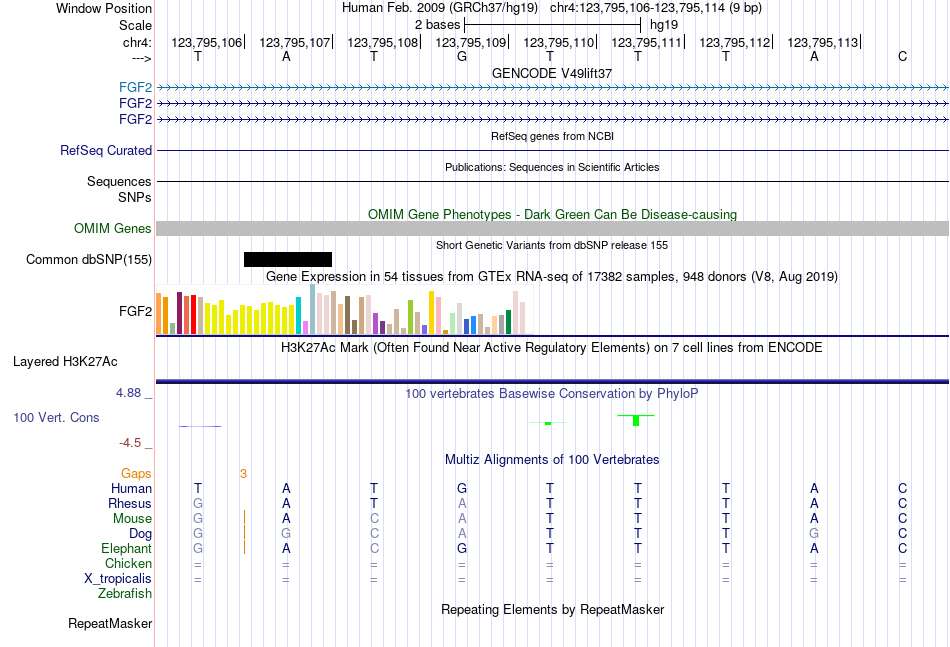Screen dimensions: 950x647
Task: Click the Human Feb. 2009 (GRCh37/hg19) text
Action: (440, 8)
